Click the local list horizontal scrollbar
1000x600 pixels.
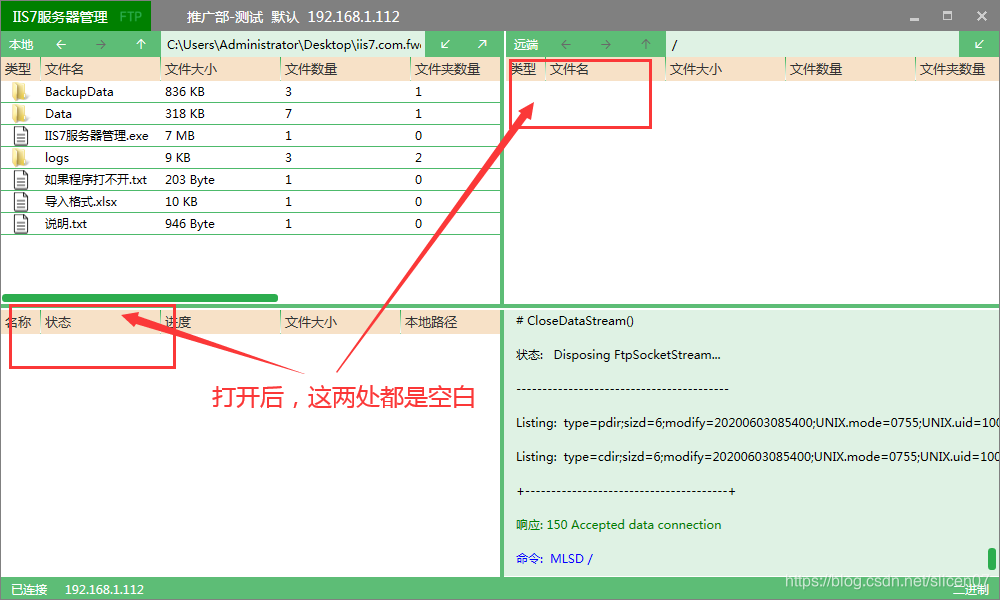tap(140, 298)
